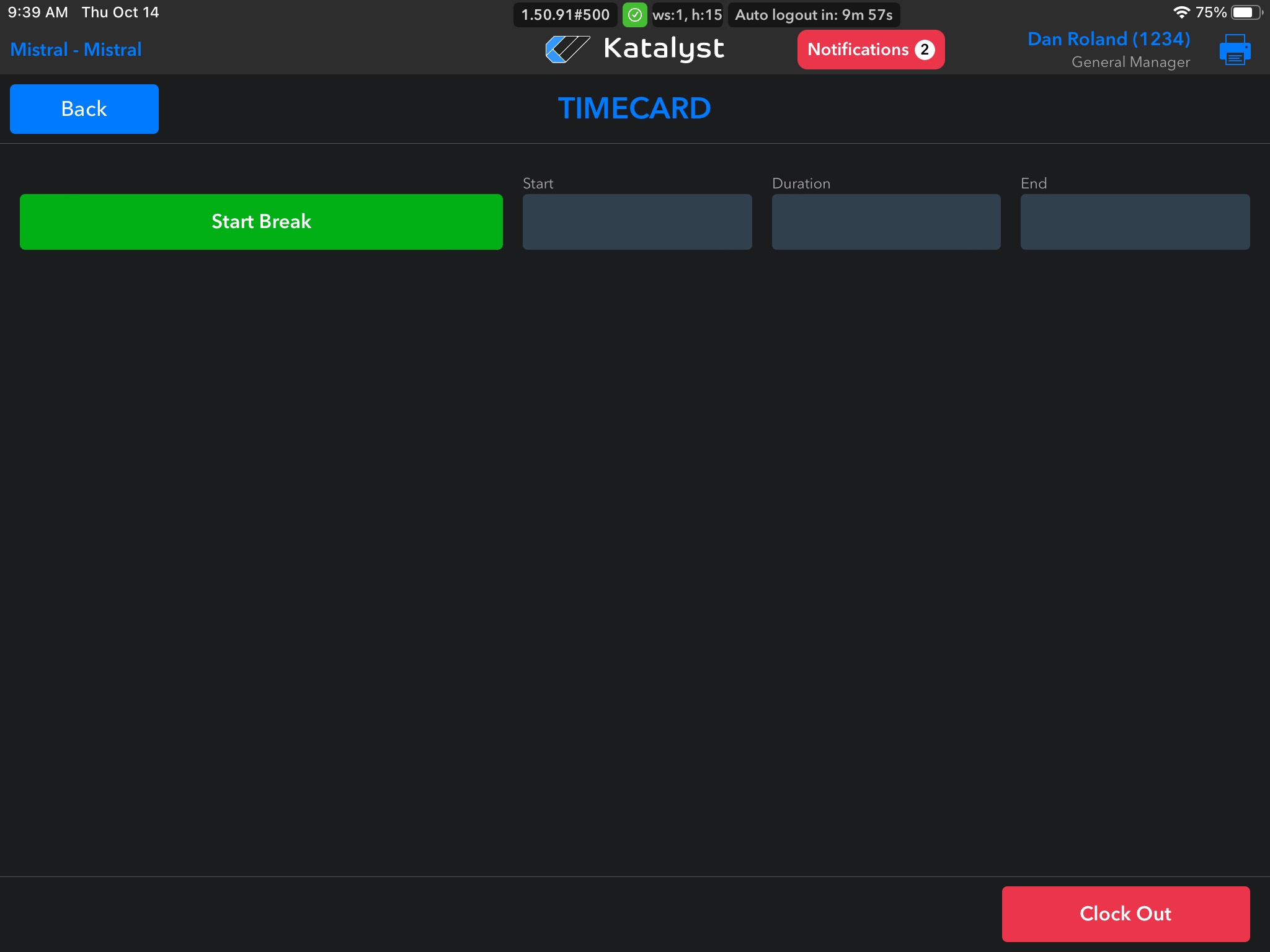Tap the version number 1.50.91#500 label
This screenshot has width=1270, height=952.
565,15
